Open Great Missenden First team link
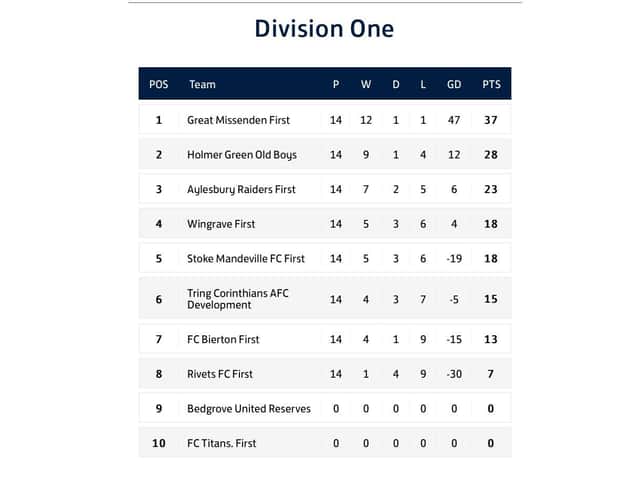The image size is (640, 479). 238,120
